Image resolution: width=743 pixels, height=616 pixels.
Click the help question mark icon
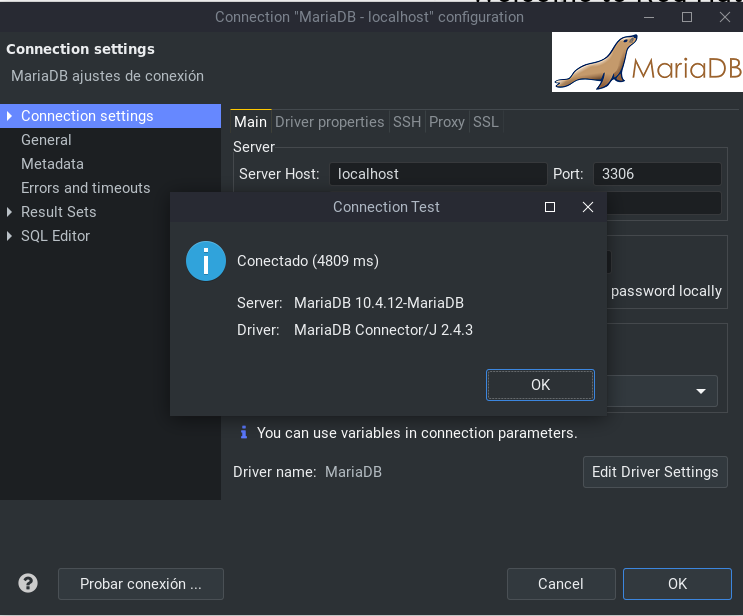click(x=28, y=583)
